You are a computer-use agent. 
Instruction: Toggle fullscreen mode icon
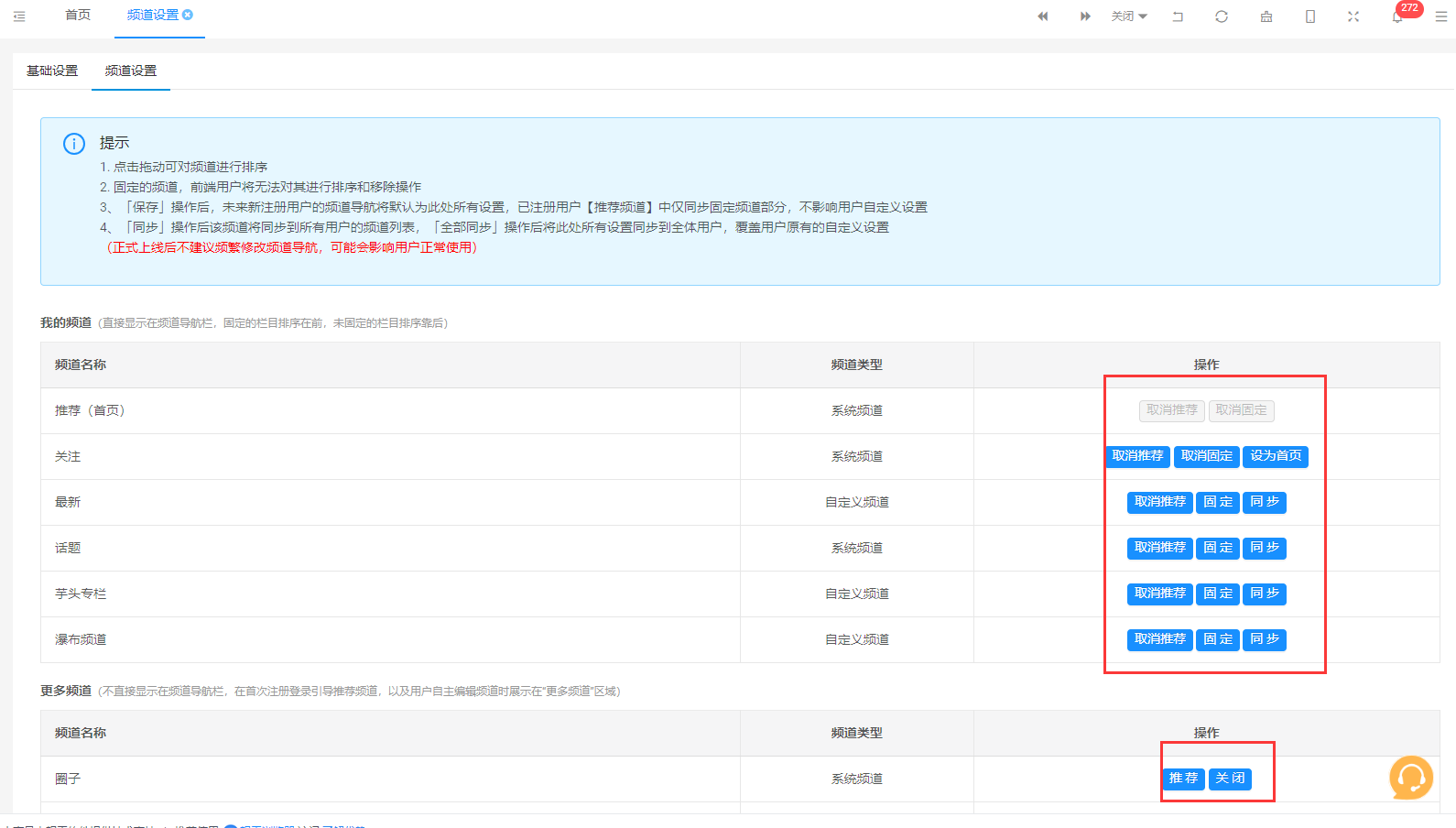(1353, 16)
